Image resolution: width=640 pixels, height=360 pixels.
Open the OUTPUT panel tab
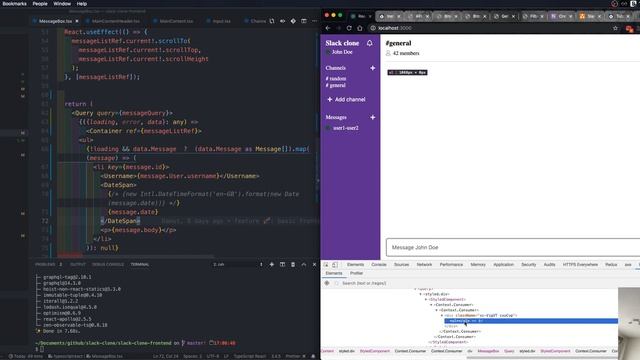coord(78,264)
